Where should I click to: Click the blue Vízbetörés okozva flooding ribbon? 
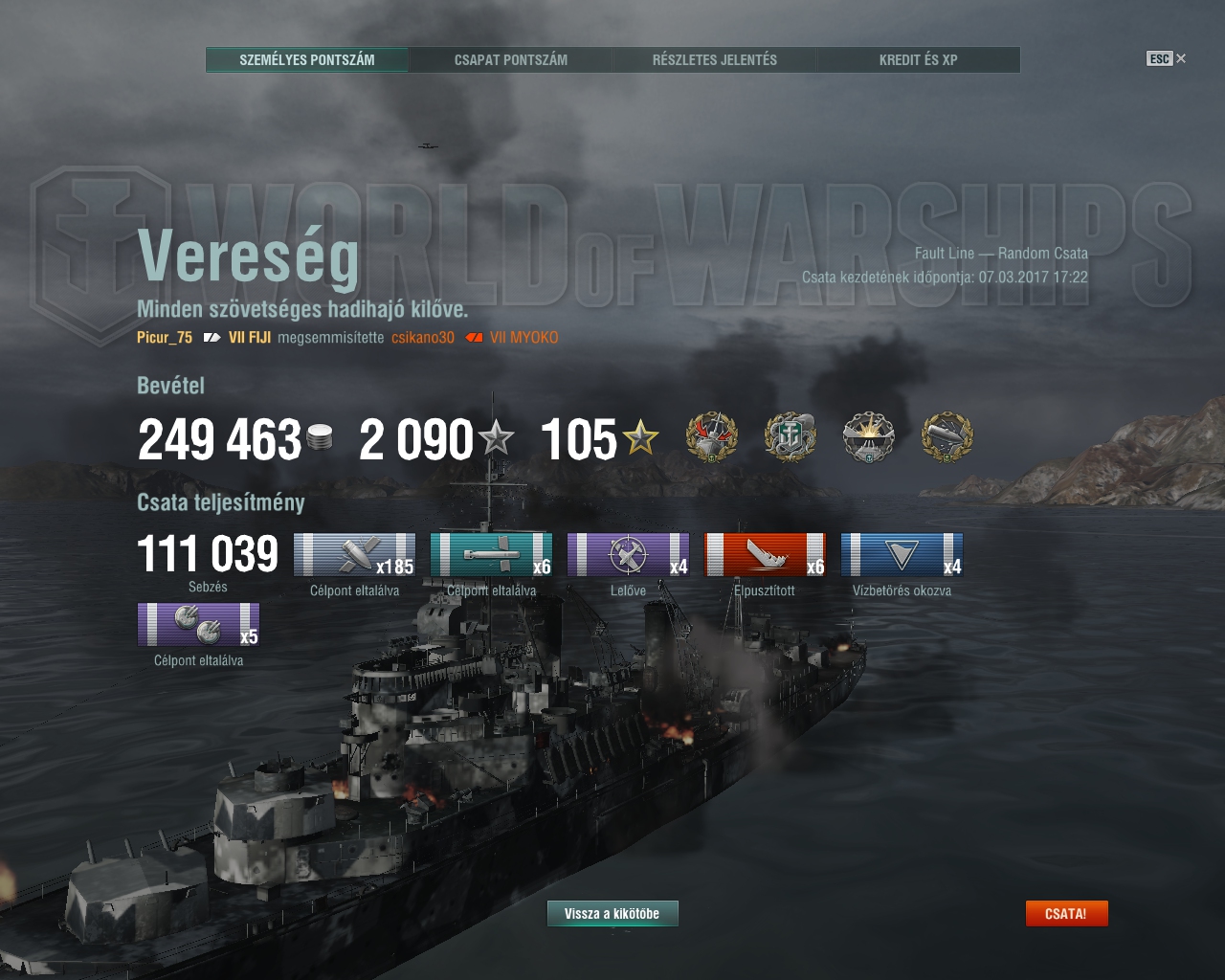(x=902, y=555)
